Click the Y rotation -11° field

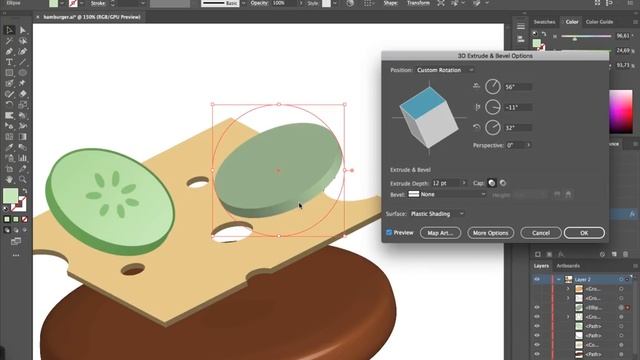[x=518, y=107]
